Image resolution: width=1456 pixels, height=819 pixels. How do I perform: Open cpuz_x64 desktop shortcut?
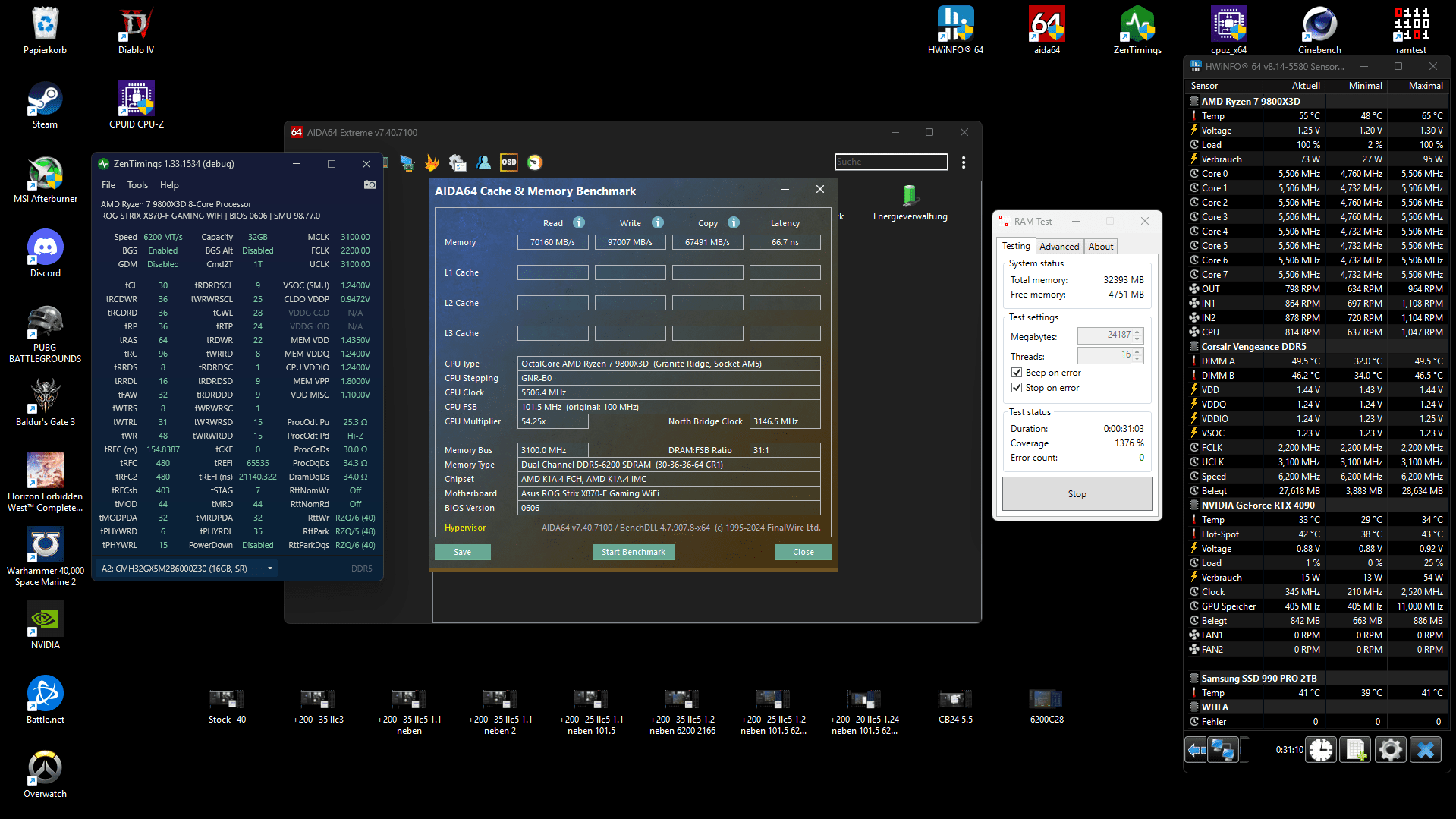1228,30
